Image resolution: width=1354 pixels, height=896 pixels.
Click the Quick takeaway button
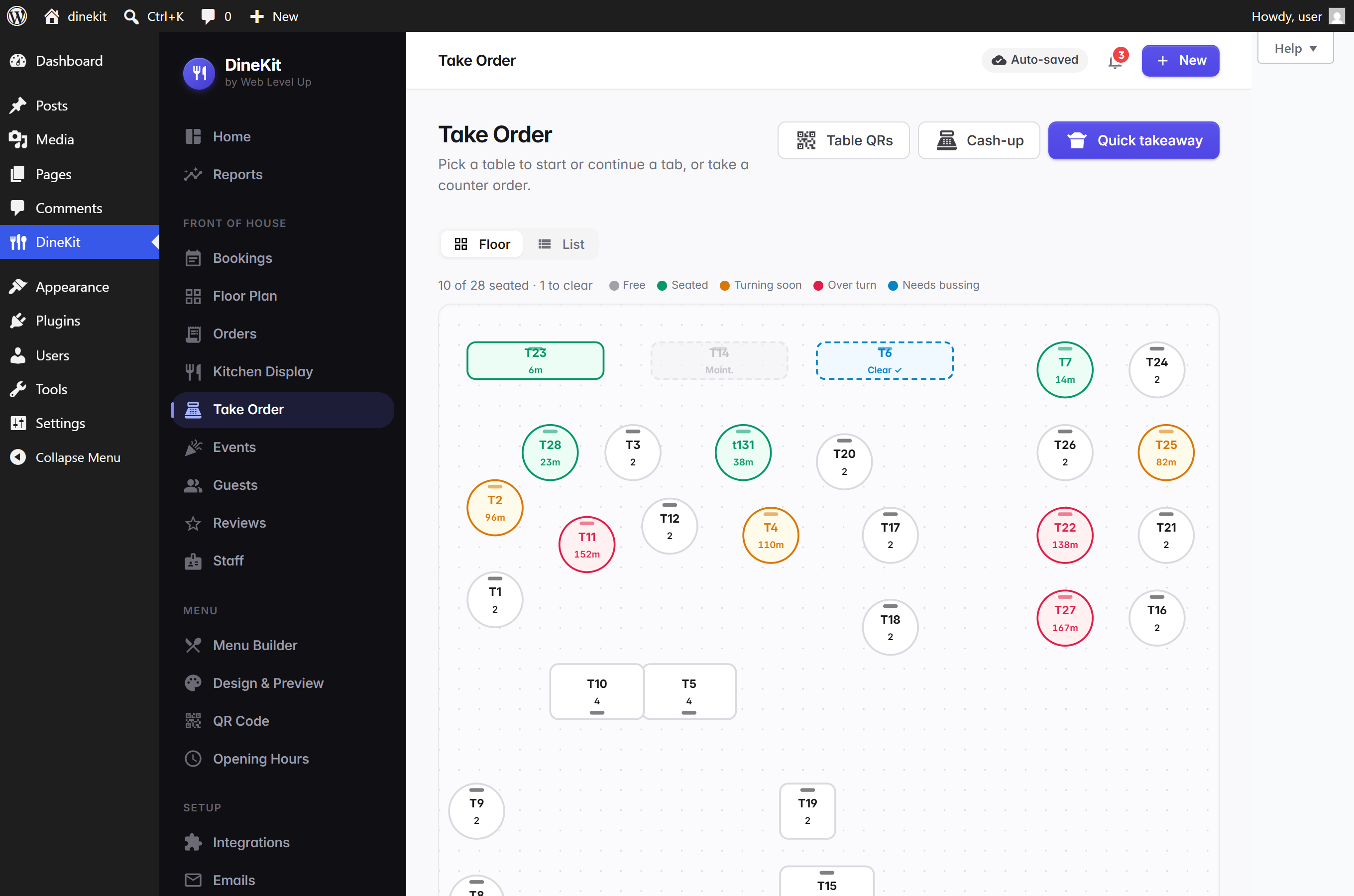(1133, 140)
